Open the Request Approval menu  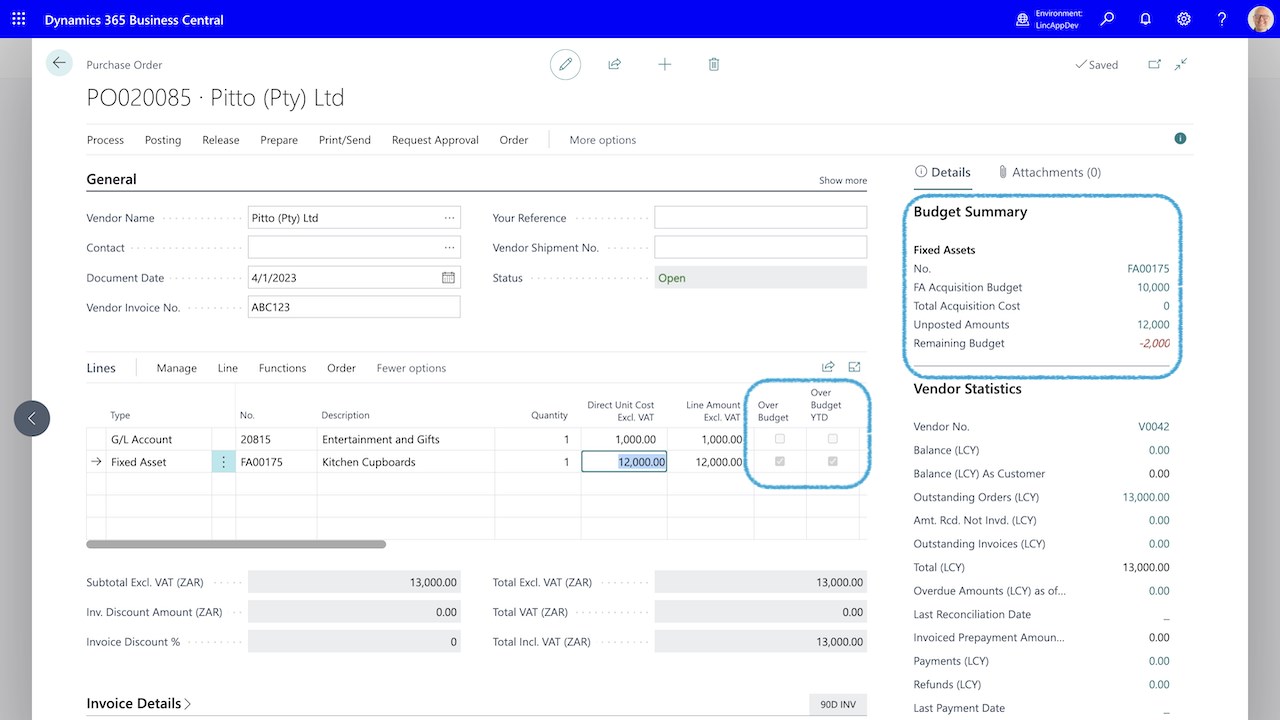[x=435, y=140]
